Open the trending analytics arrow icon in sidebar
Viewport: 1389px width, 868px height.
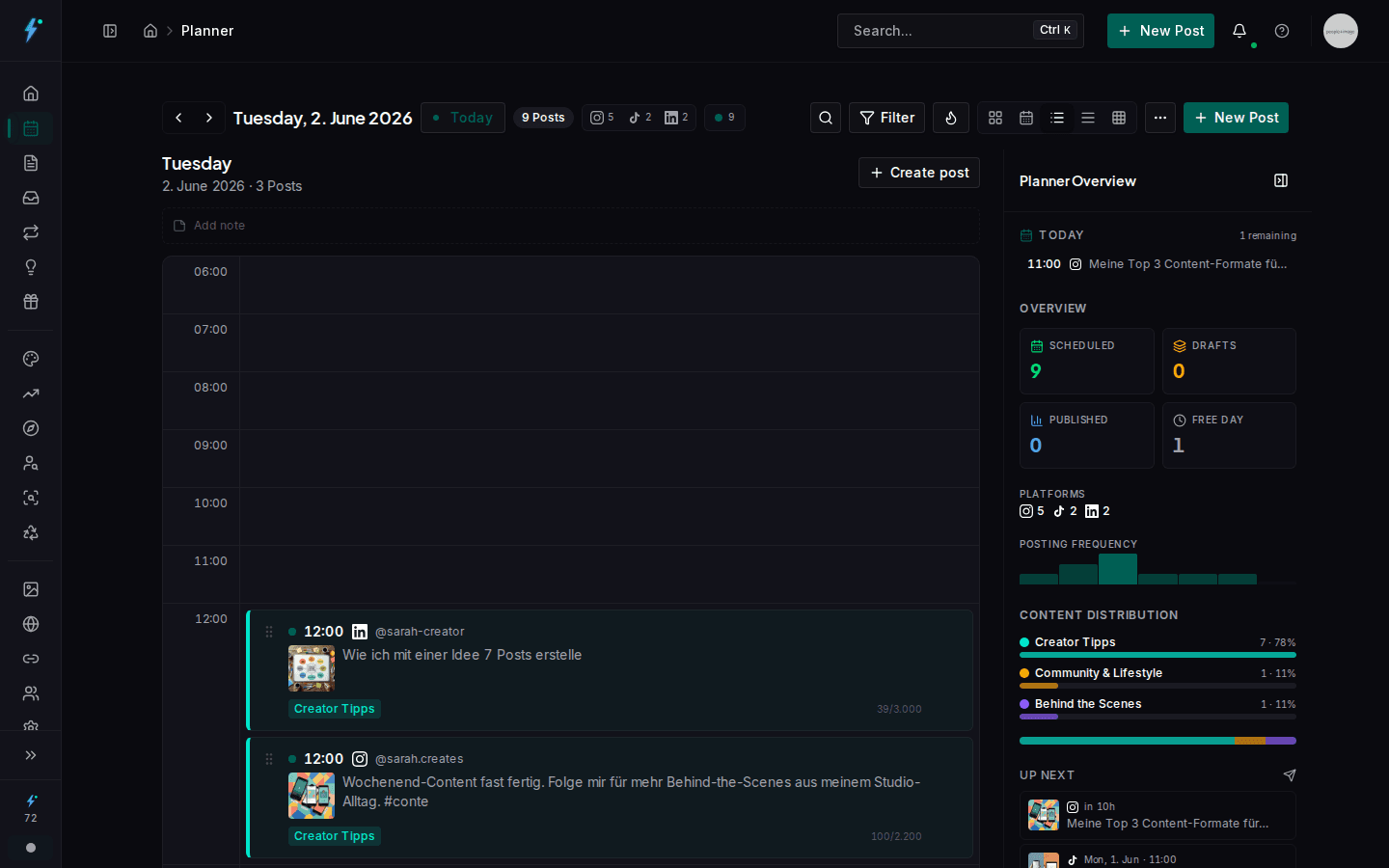pos(31,393)
